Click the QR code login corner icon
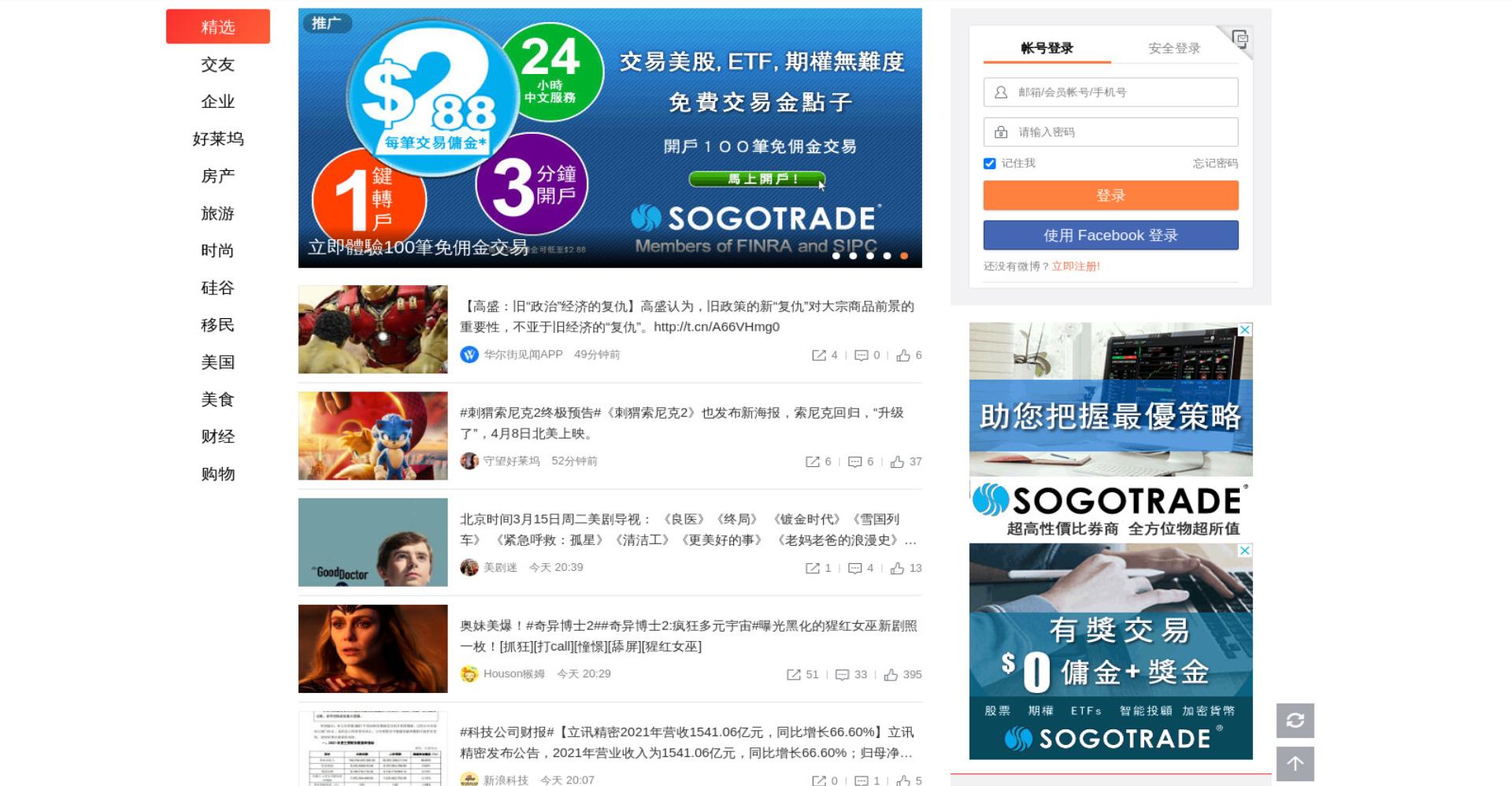1512x786 pixels. pyautogui.click(x=1240, y=39)
